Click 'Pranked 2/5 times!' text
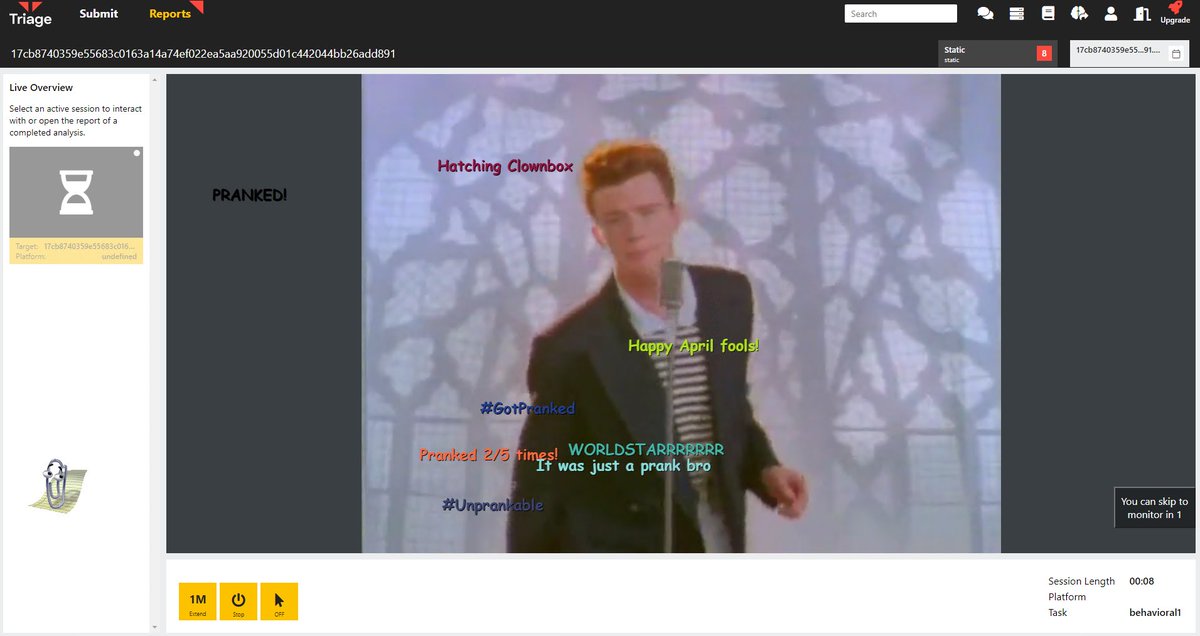 coord(489,455)
